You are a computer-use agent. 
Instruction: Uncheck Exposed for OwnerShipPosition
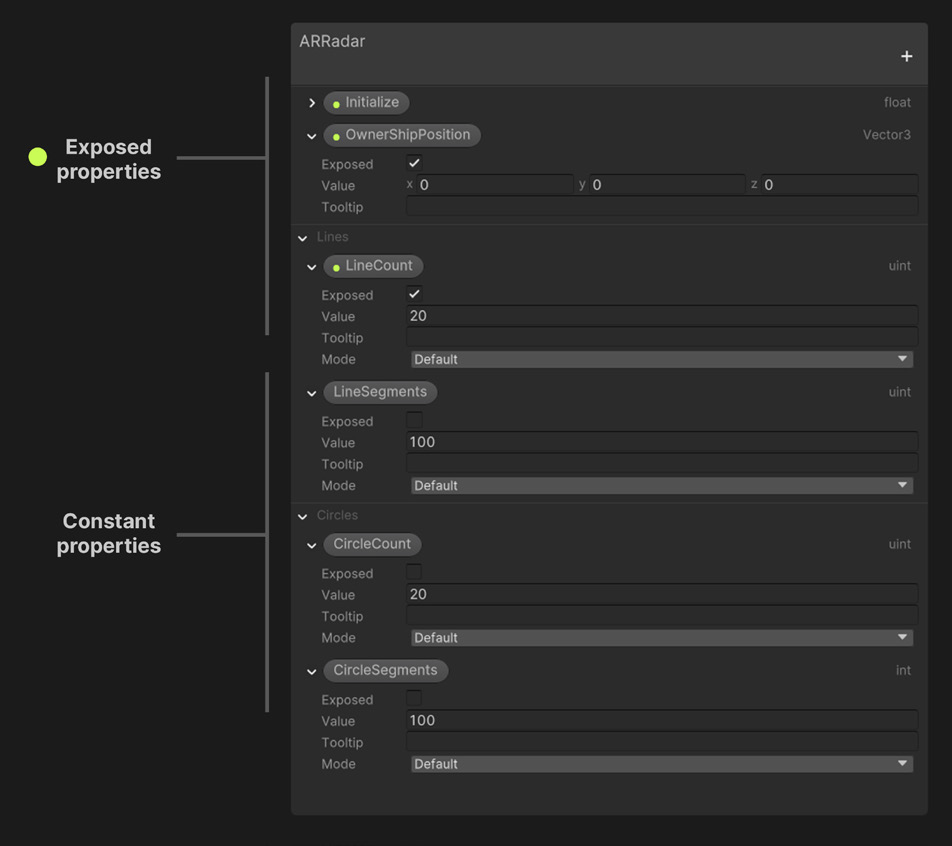coord(414,163)
